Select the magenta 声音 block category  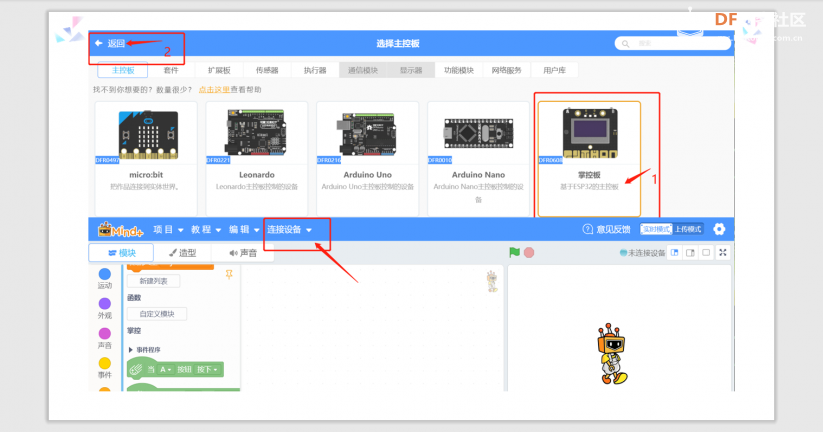[104, 338]
